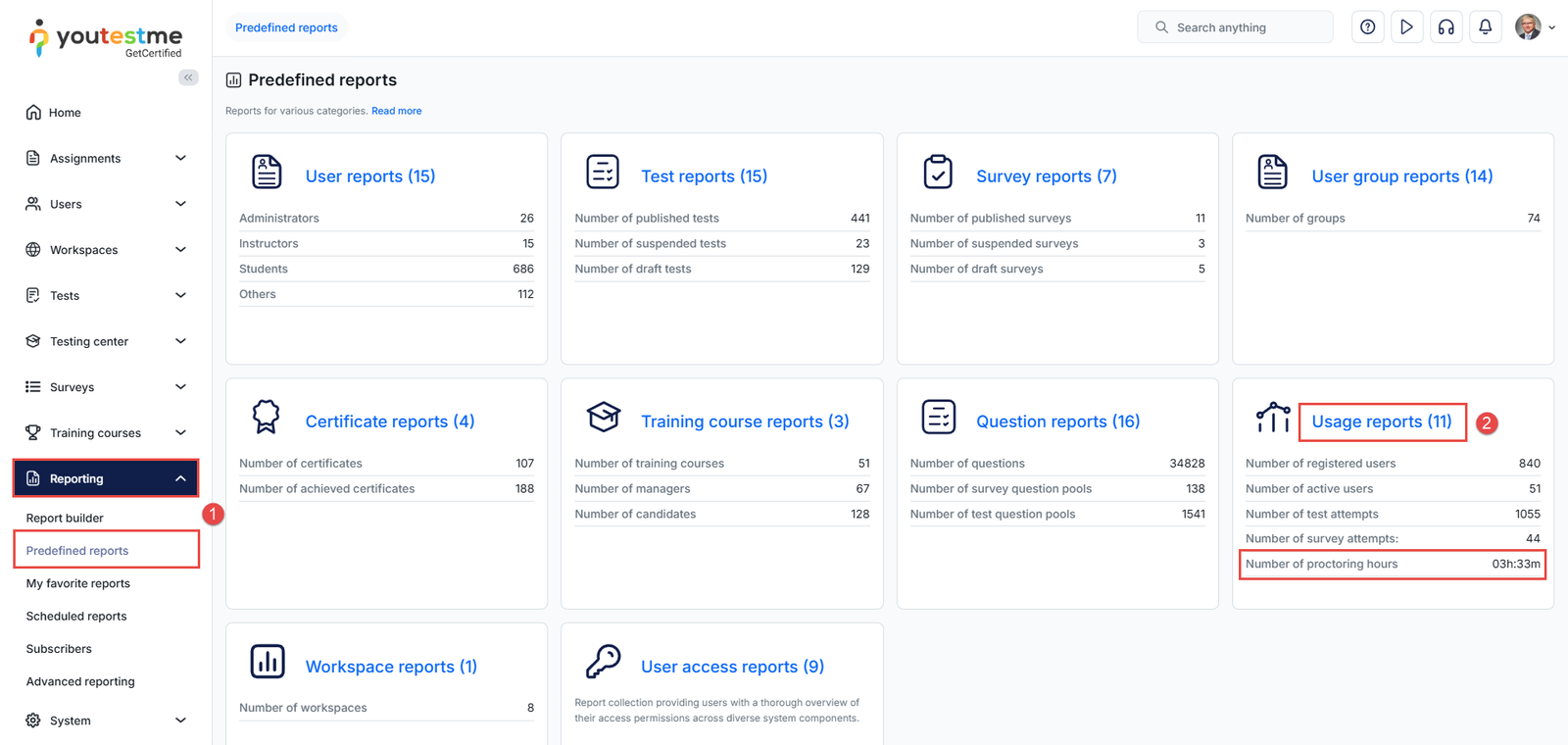Screen dimensions: 1568x745
Task: Collapse the sidebar with double-chevron icon
Action: click(x=188, y=77)
